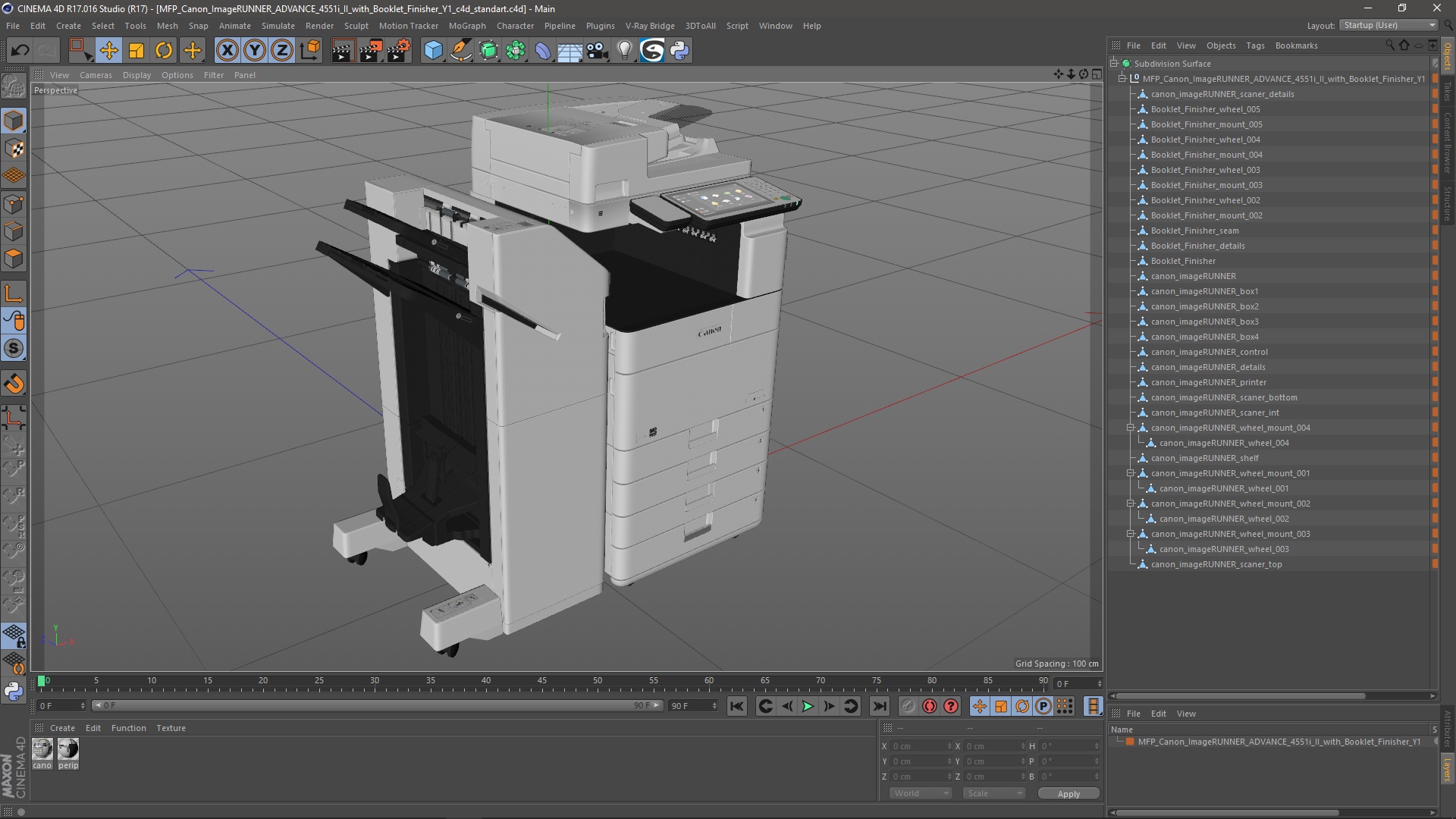Click the green Subdivision Surface generator icon
The image size is (1456, 819).
(x=488, y=50)
